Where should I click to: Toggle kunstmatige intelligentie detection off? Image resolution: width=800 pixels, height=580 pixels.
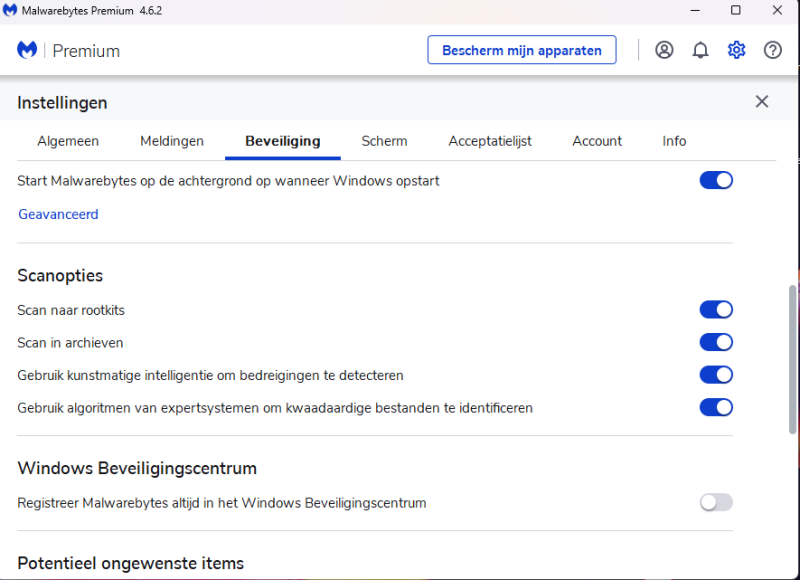coord(716,375)
